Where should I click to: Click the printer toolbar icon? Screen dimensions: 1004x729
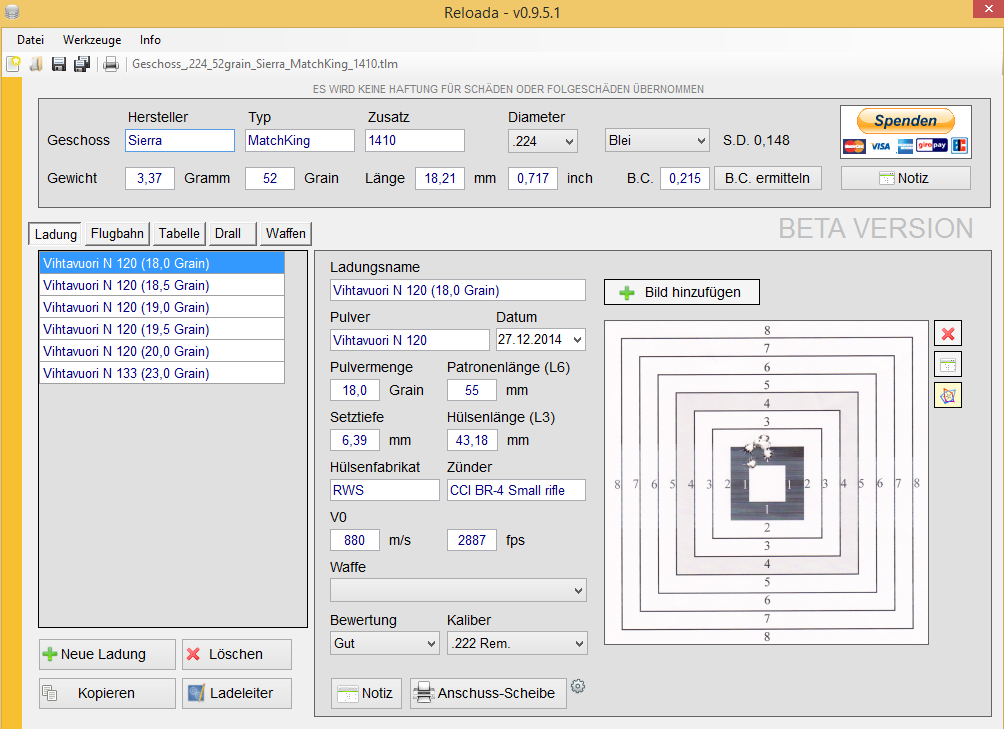click(111, 64)
